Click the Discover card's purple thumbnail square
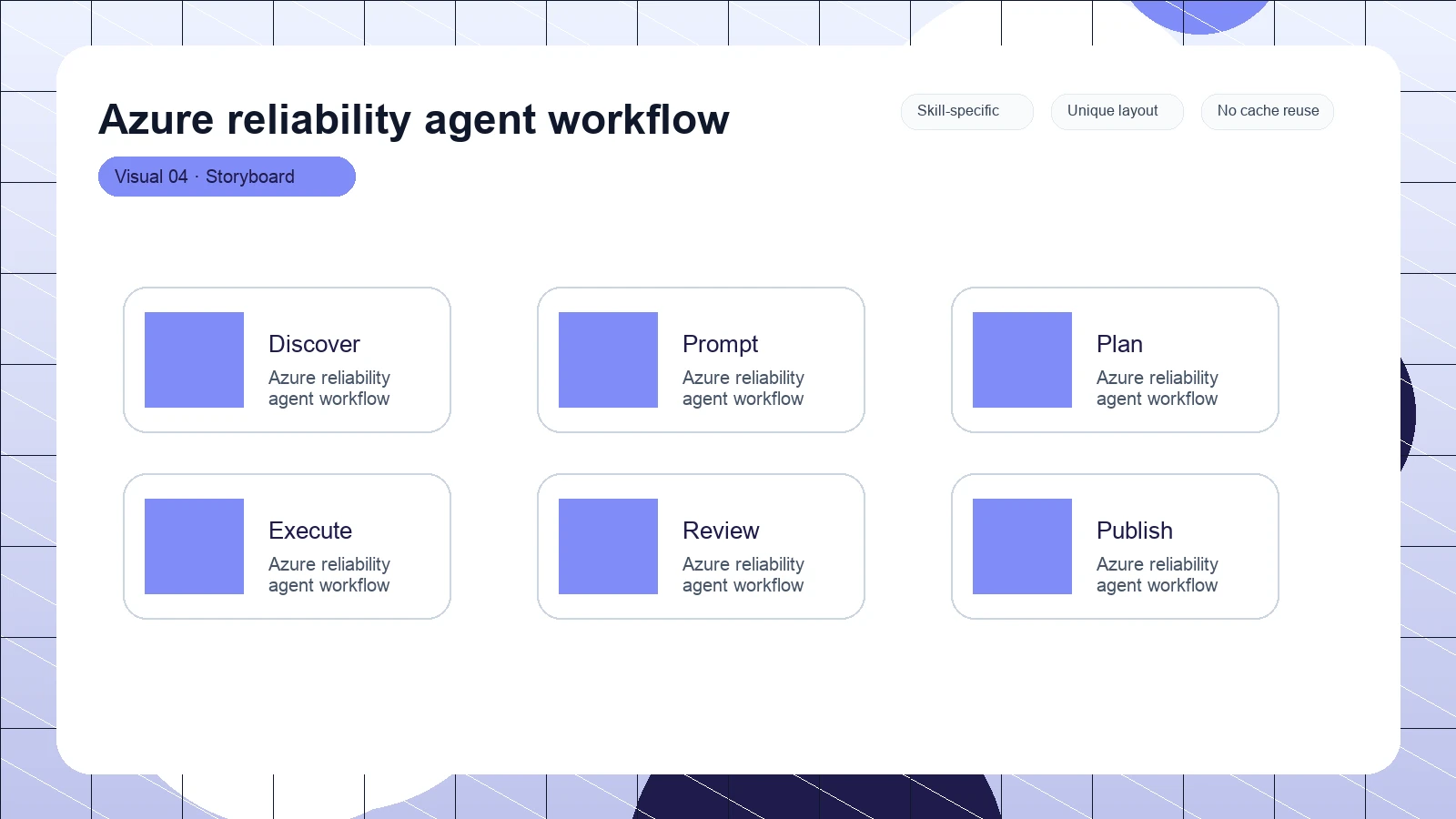The image size is (1456, 819). click(x=194, y=359)
